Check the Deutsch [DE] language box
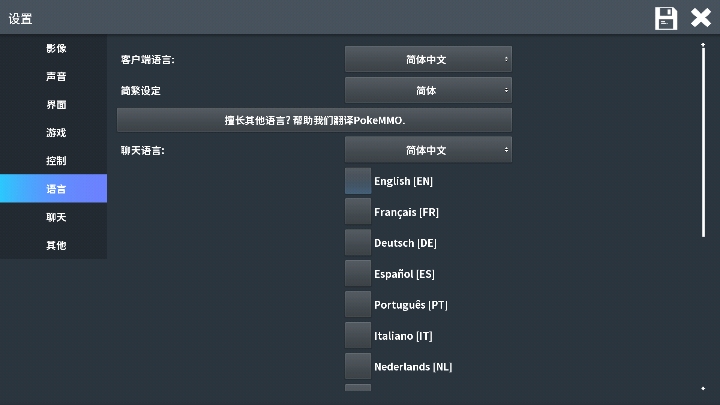 point(358,243)
